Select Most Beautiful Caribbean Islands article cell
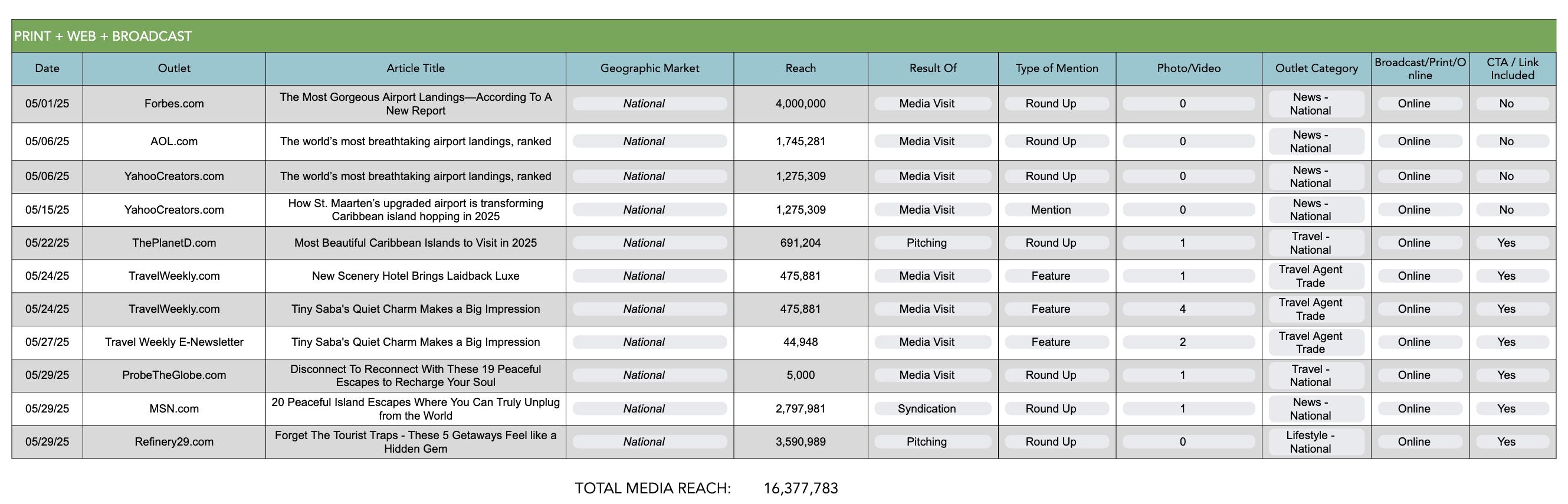The image size is (1568, 504). (x=416, y=243)
